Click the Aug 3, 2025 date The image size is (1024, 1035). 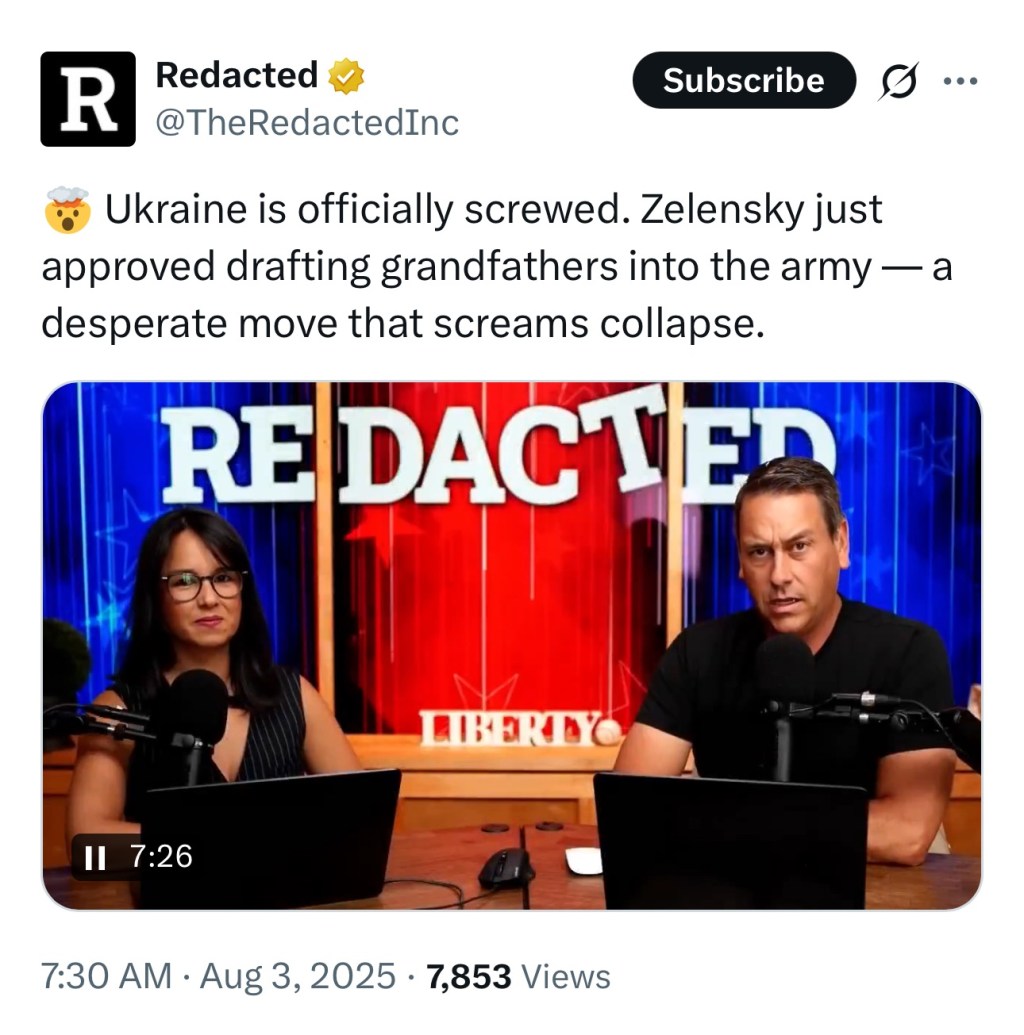pyautogui.click(x=298, y=977)
